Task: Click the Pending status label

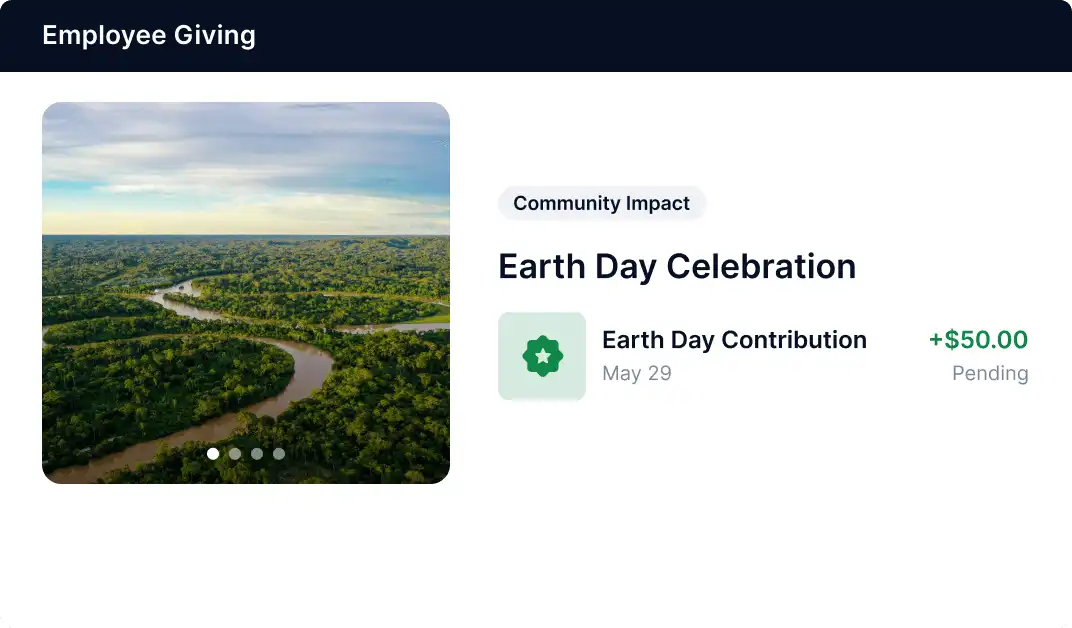Action: point(989,373)
